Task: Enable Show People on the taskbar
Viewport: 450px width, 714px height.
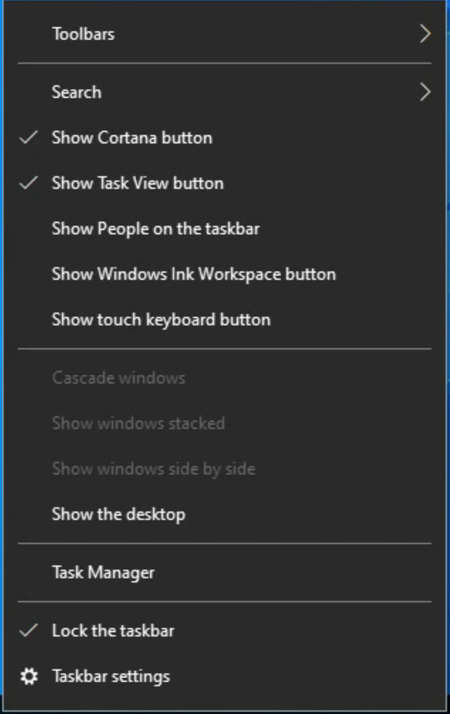Action: [225, 229]
